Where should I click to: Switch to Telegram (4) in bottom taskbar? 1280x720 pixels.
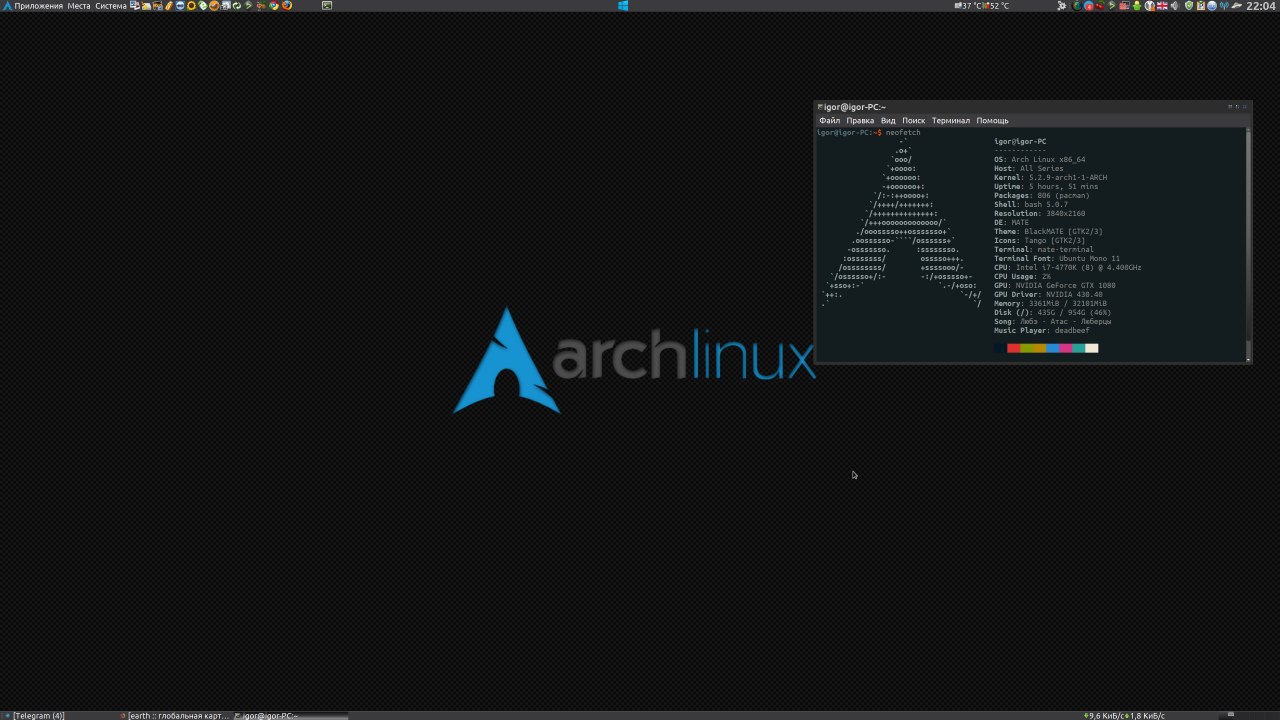(60, 715)
